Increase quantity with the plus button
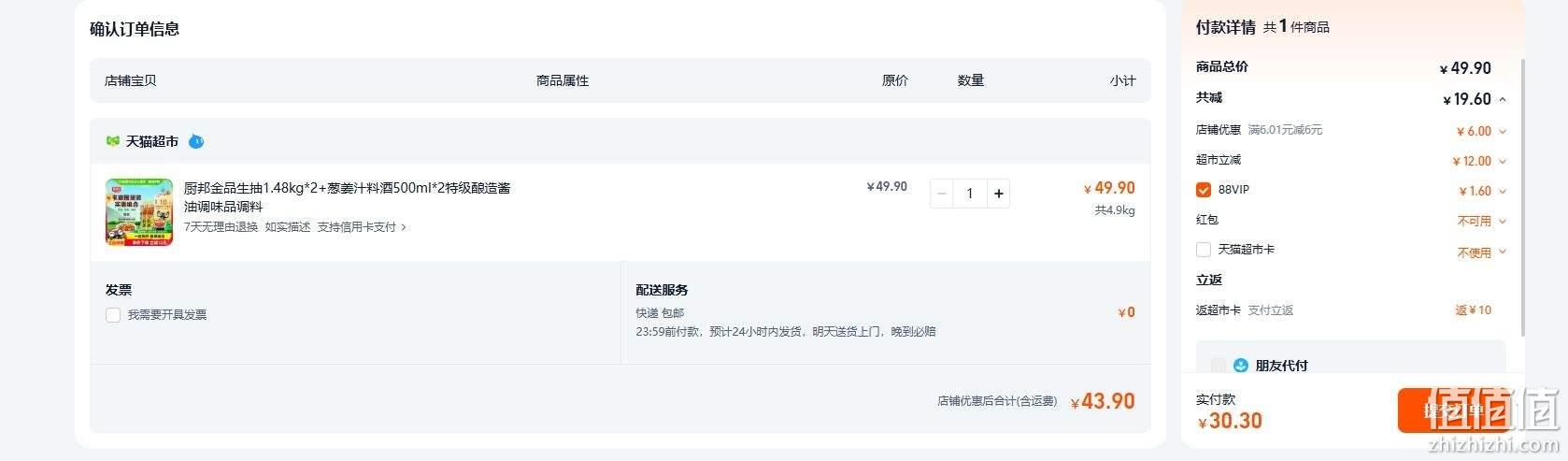 [x=998, y=194]
